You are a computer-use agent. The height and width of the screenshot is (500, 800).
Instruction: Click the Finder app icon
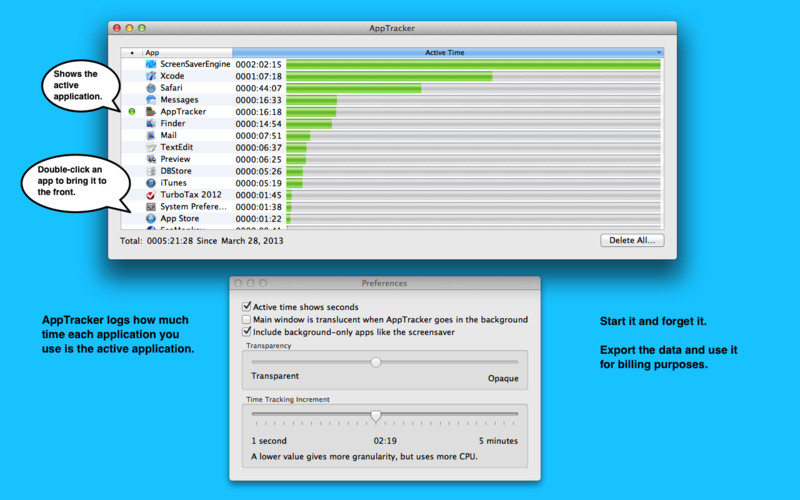click(x=151, y=123)
